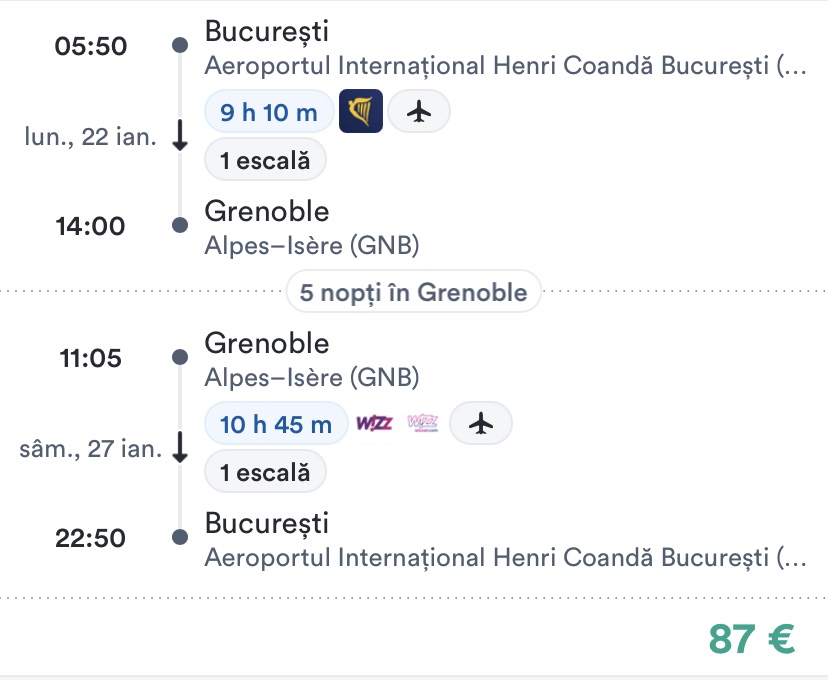This screenshot has height=680, width=828.
Task: Click the 11:05 return departure time
Action: [x=91, y=358]
